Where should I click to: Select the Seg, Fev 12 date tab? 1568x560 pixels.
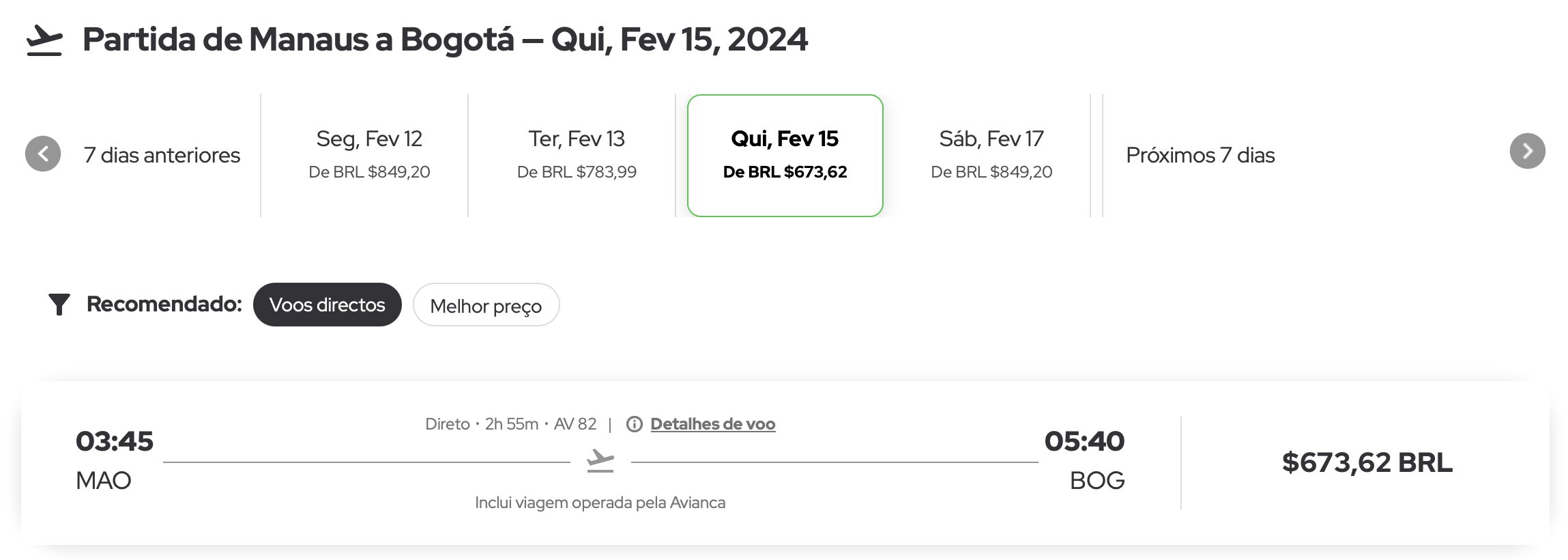tap(369, 155)
